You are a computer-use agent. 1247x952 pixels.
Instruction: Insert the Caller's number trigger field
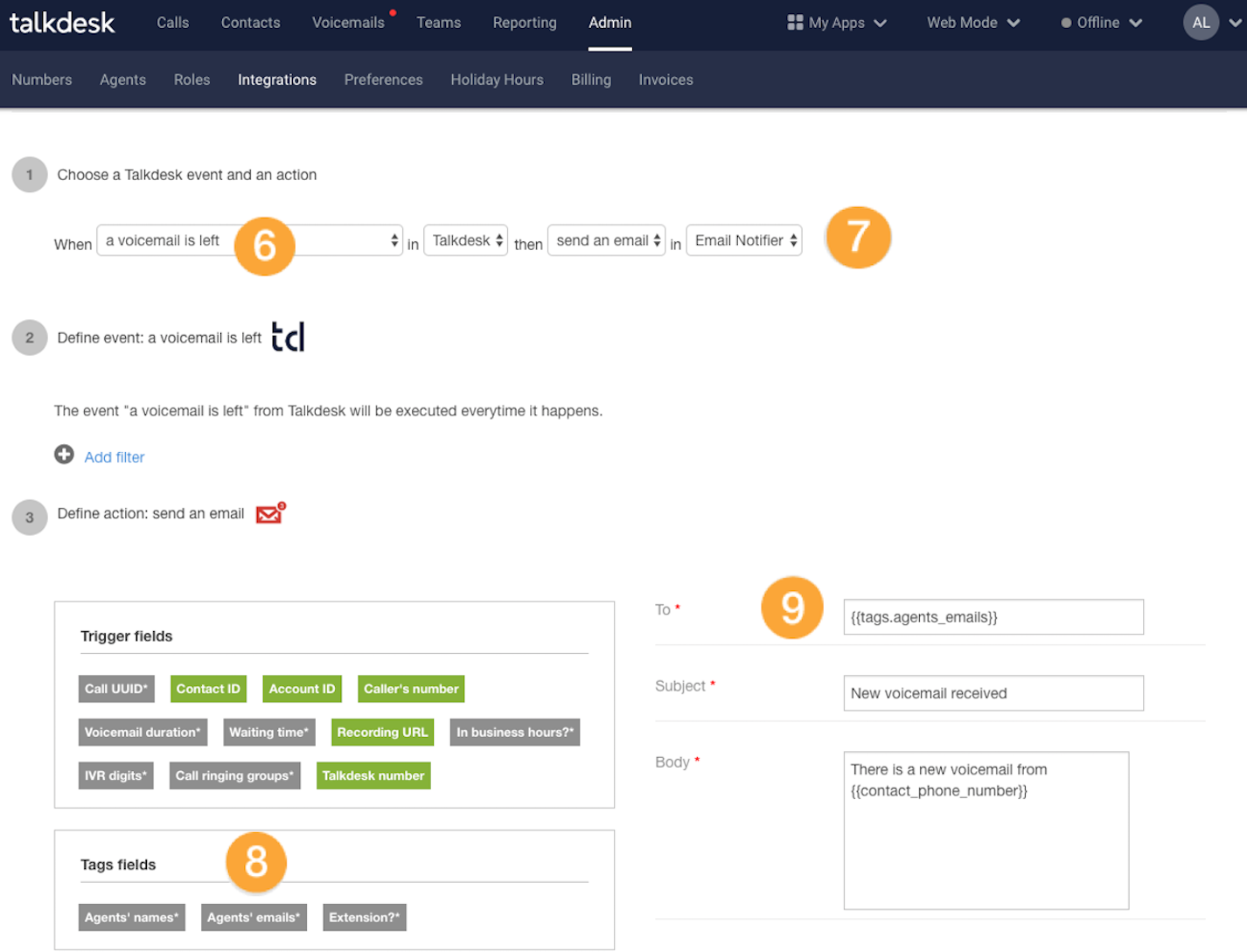pyautogui.click(x=411, y=689)
